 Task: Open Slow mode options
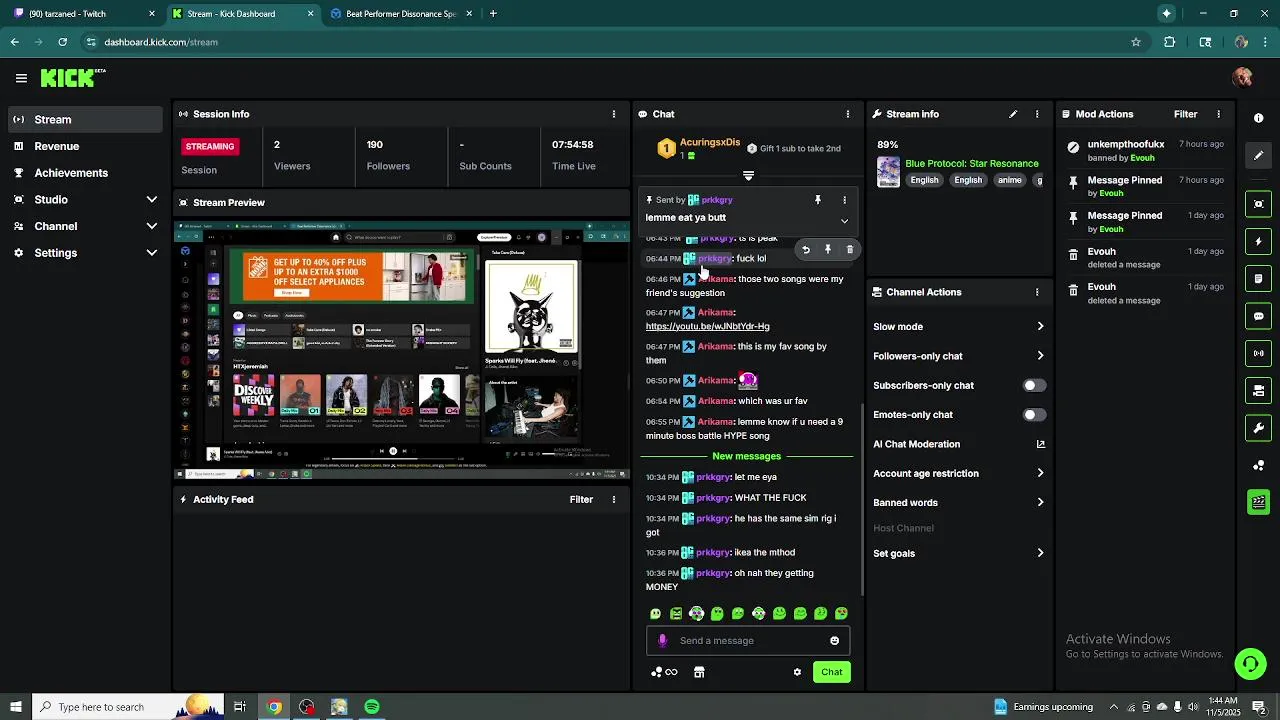(x=958, y=327)
